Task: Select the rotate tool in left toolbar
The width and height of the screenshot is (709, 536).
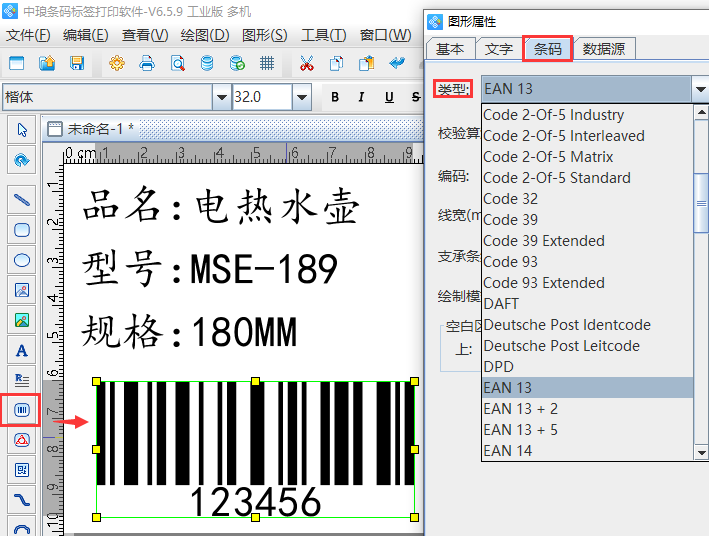Action: pos(22,160)
